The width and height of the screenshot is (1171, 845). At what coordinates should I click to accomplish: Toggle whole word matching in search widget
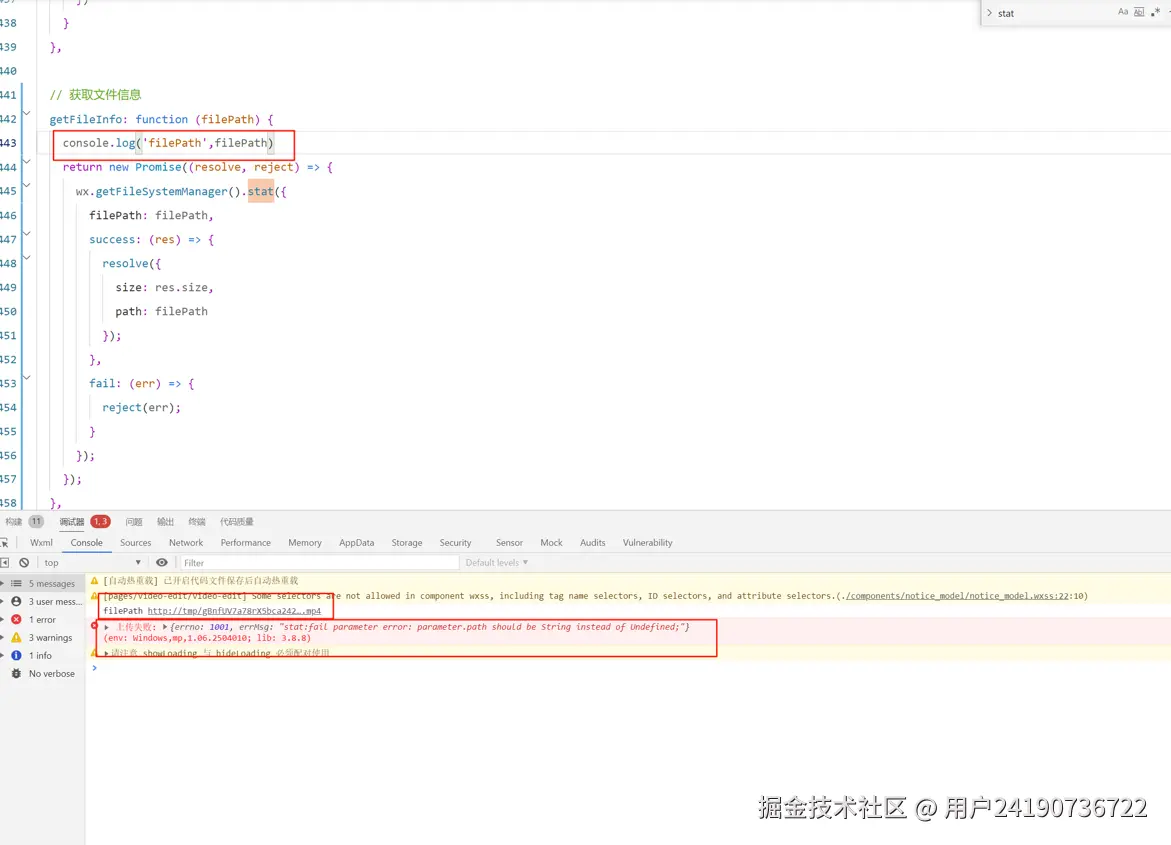click(x=1139, y=11)
